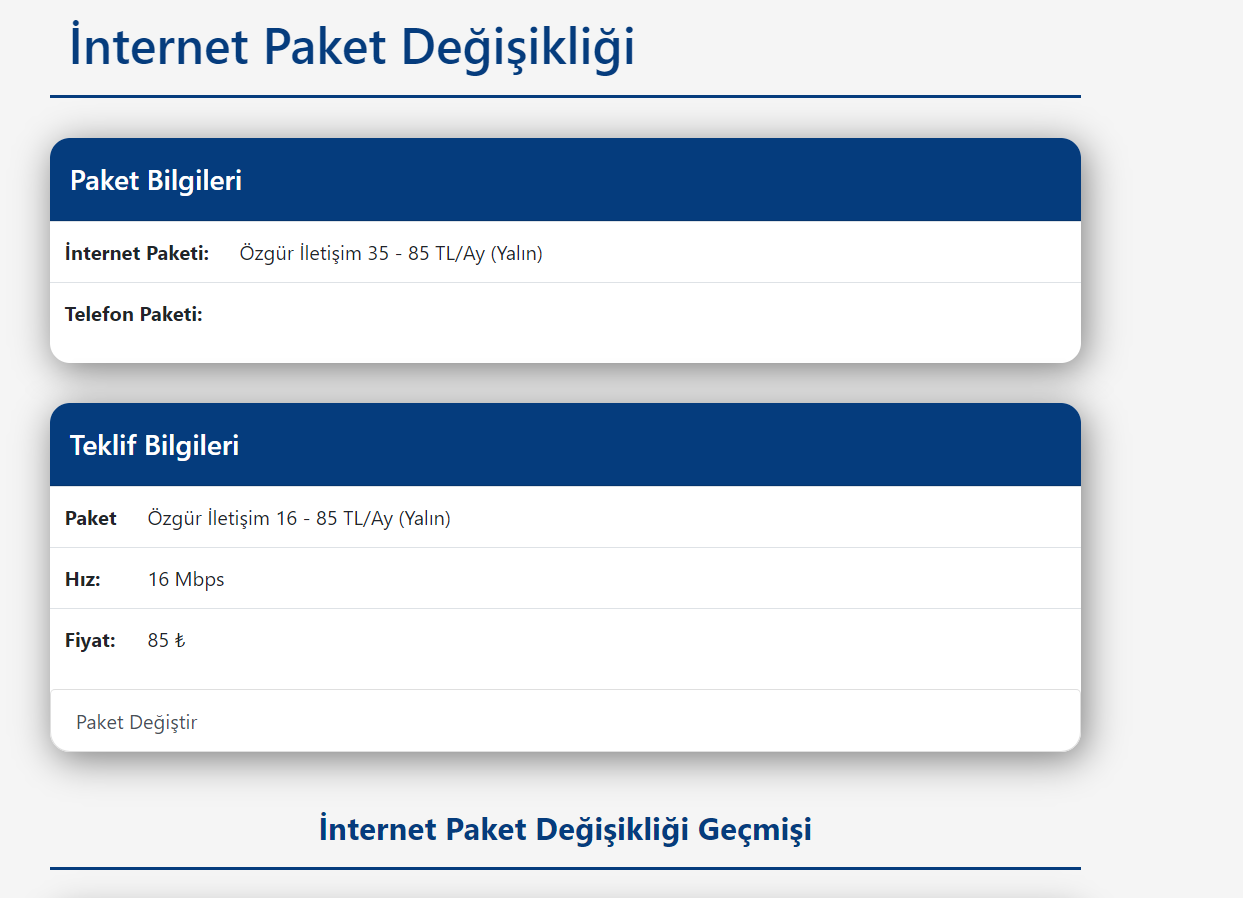The width and height of the screenshot is (1243, 898).
Task: Click the 16 Mbps speed value
Action: point(186,580)
